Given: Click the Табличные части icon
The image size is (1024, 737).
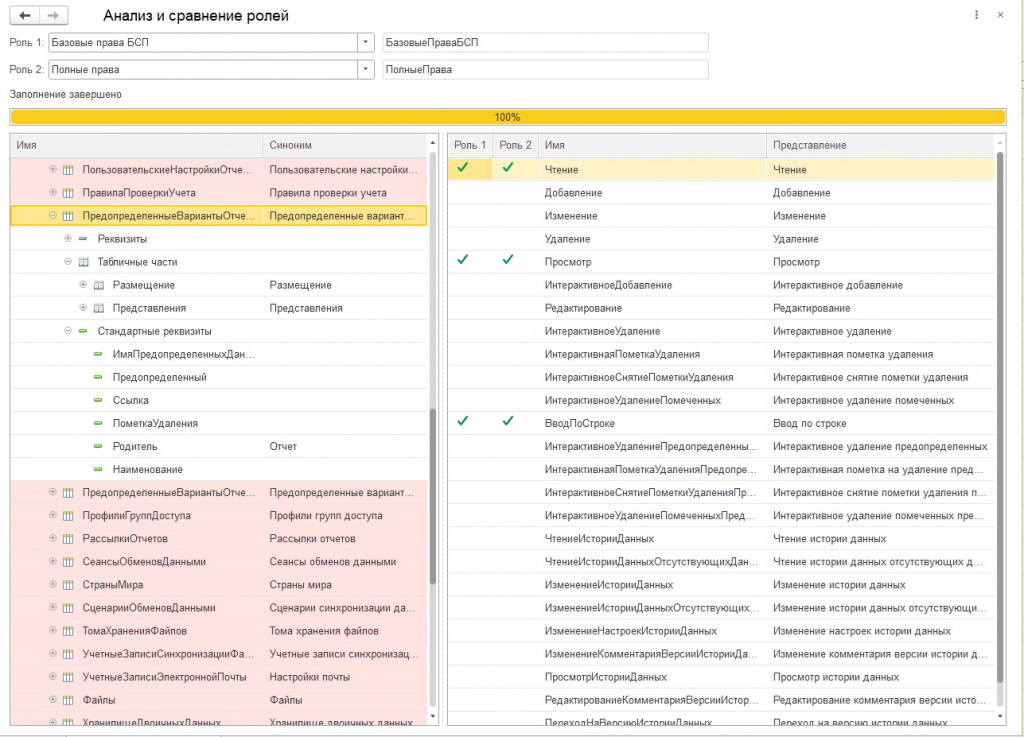Looking at the screenshot, I should point(84,262).
